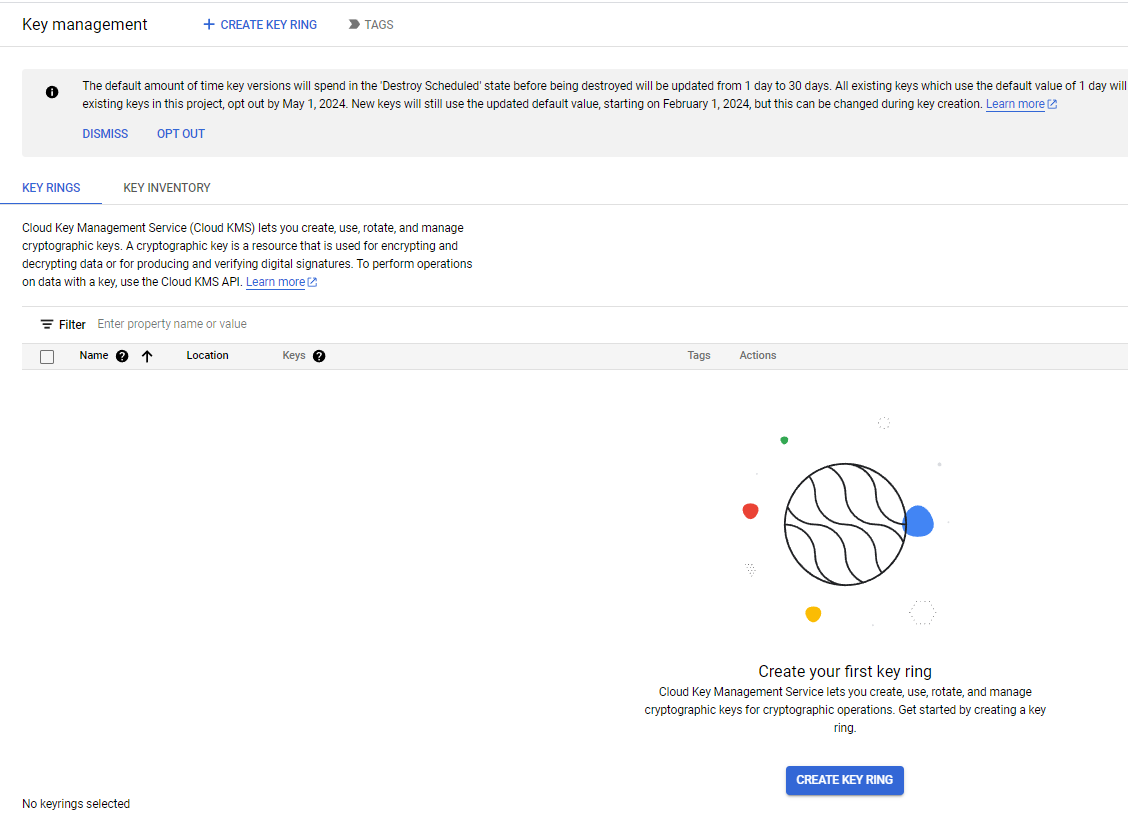Toggle the Name sort ascending arrow

(147, 356)
